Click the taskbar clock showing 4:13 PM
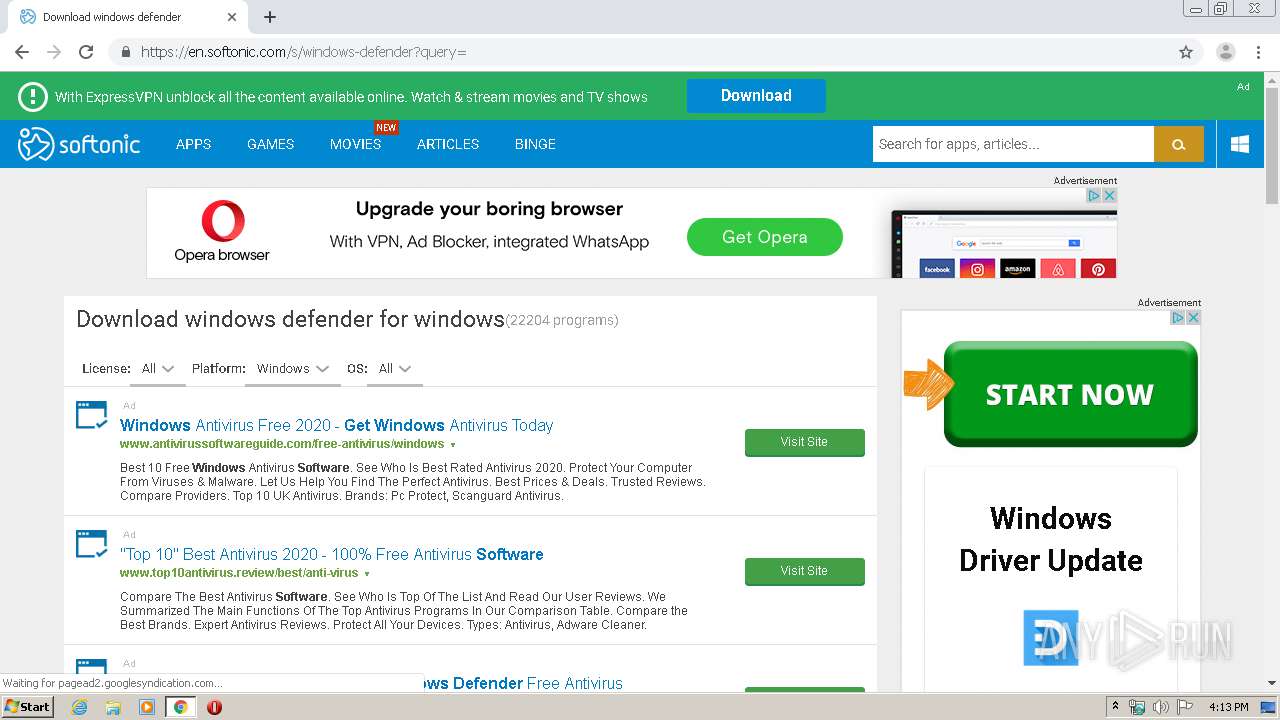The width and height of the screenshot is (1280, 720). (x=1229, y=707)
